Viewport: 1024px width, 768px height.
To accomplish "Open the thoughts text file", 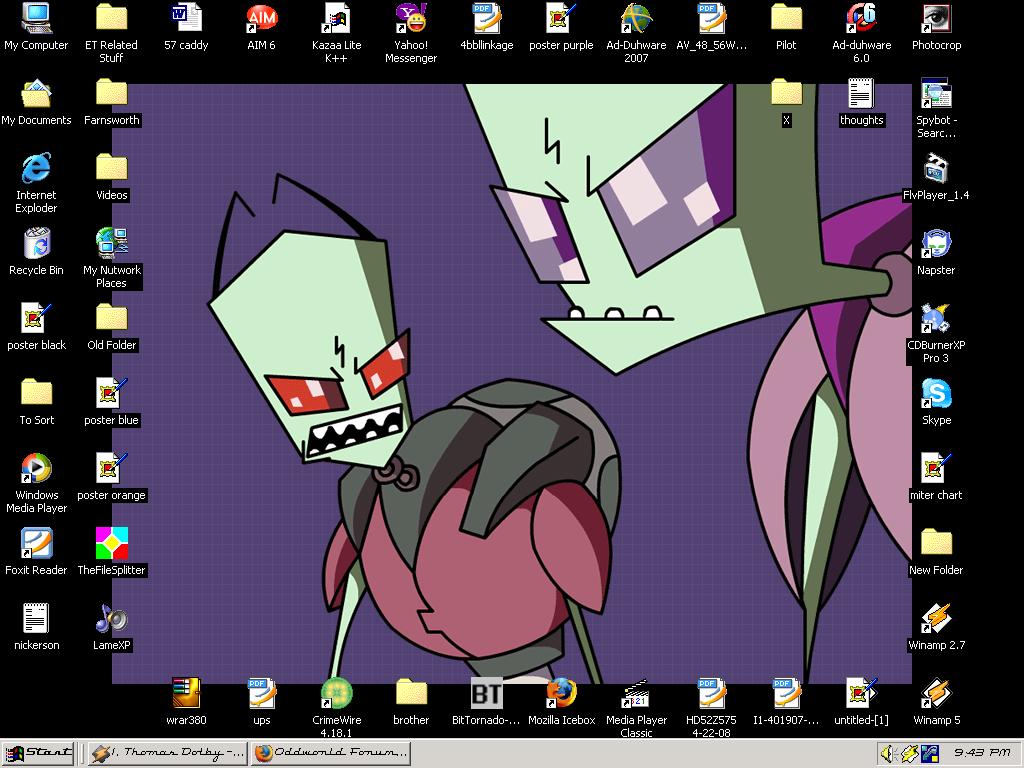I will point(861,93).
